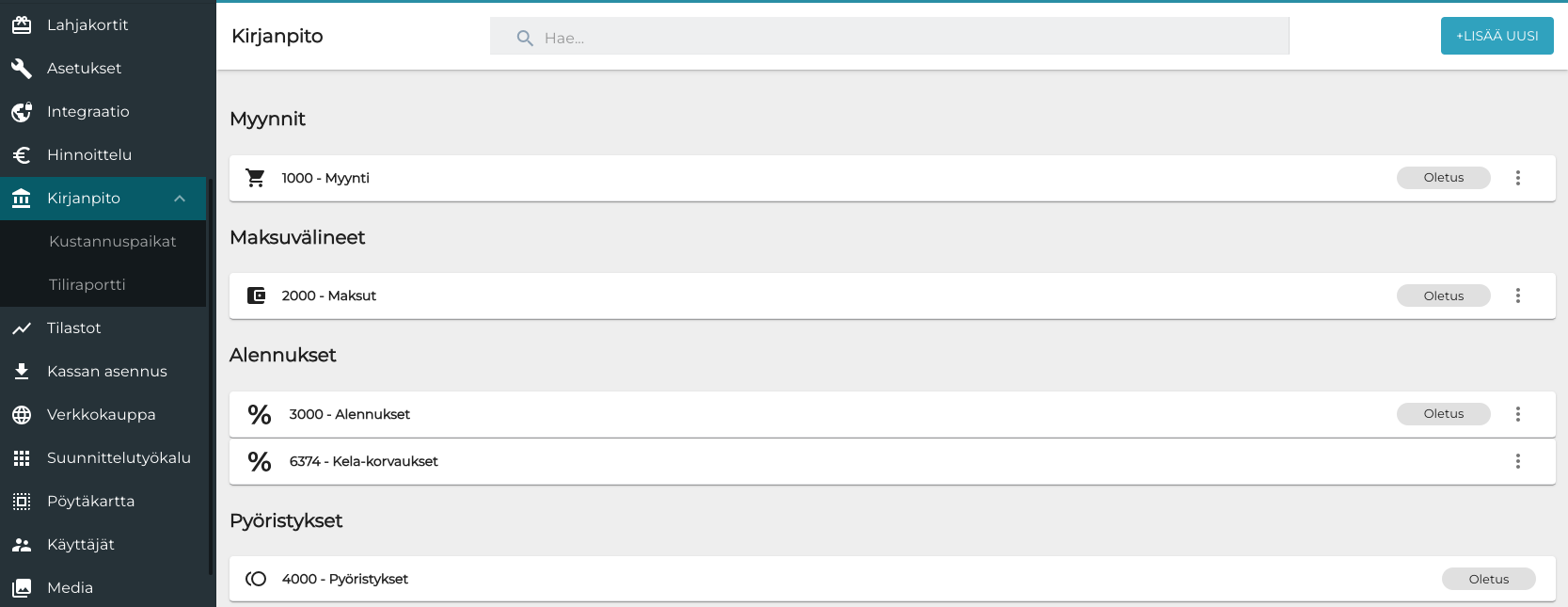Open options menu for 3000 - Alennukset
Image resolution: width=1568 pixels, height=607 pixels.
pos(1517,414)
